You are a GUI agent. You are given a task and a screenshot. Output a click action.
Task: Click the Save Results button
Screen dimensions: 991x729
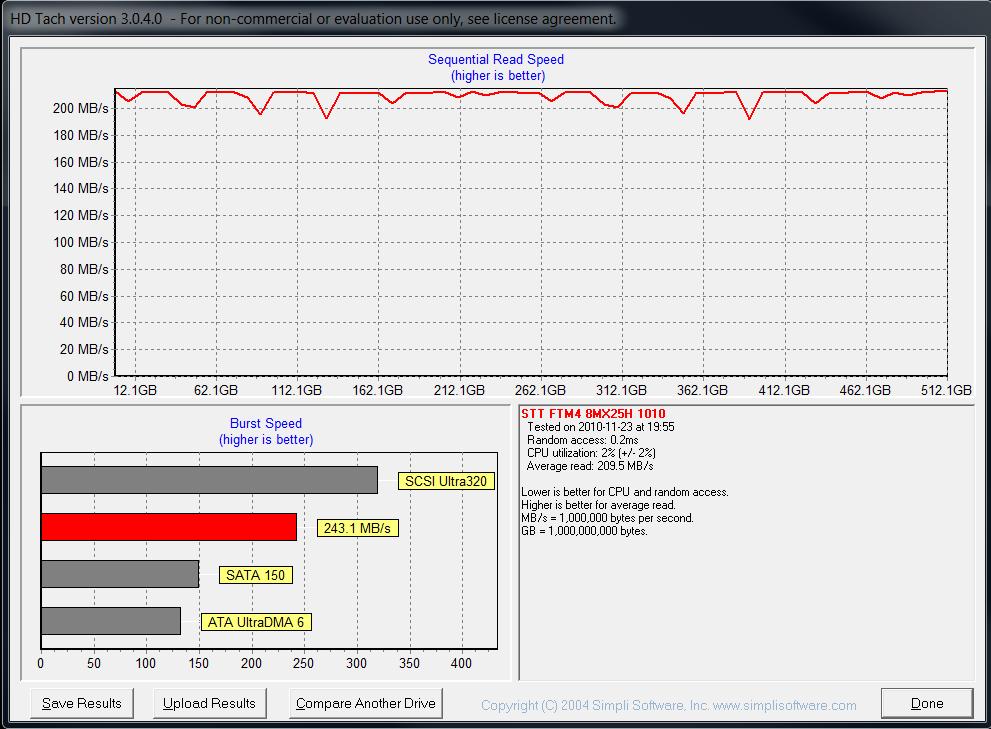pyautogui.click(x=82, y=703)
